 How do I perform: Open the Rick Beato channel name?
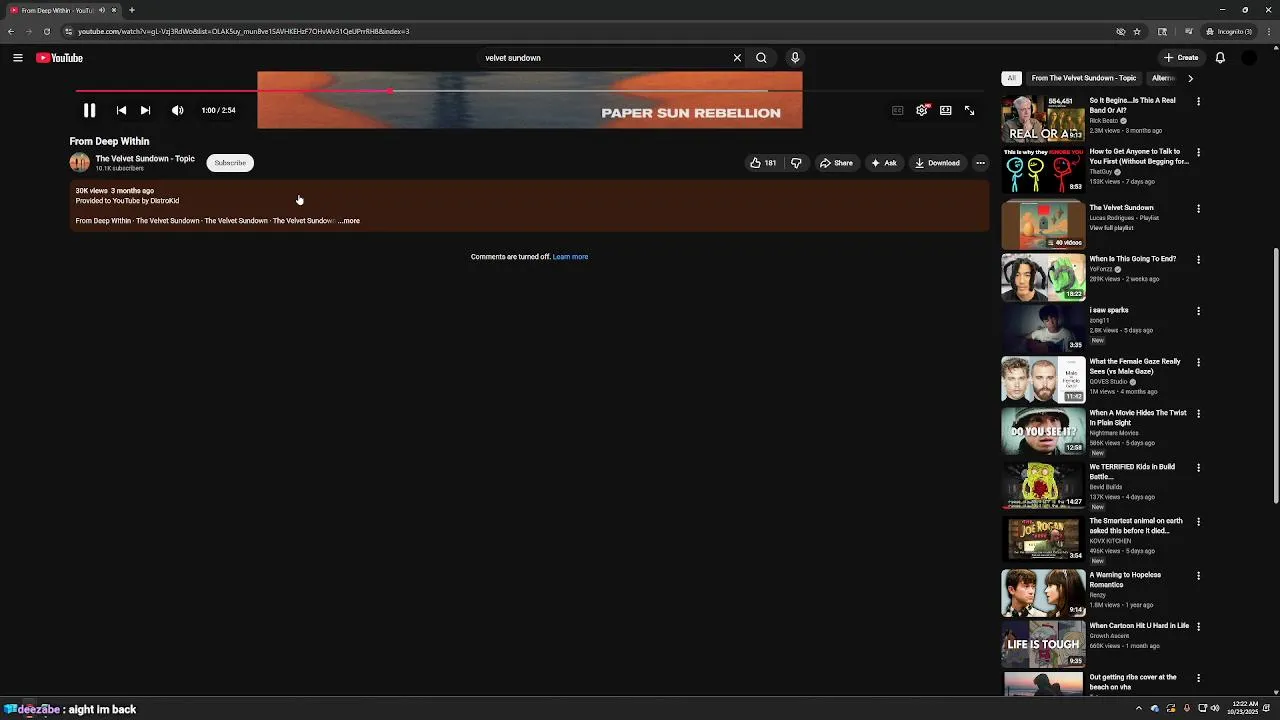click(x=1104, y=121)
